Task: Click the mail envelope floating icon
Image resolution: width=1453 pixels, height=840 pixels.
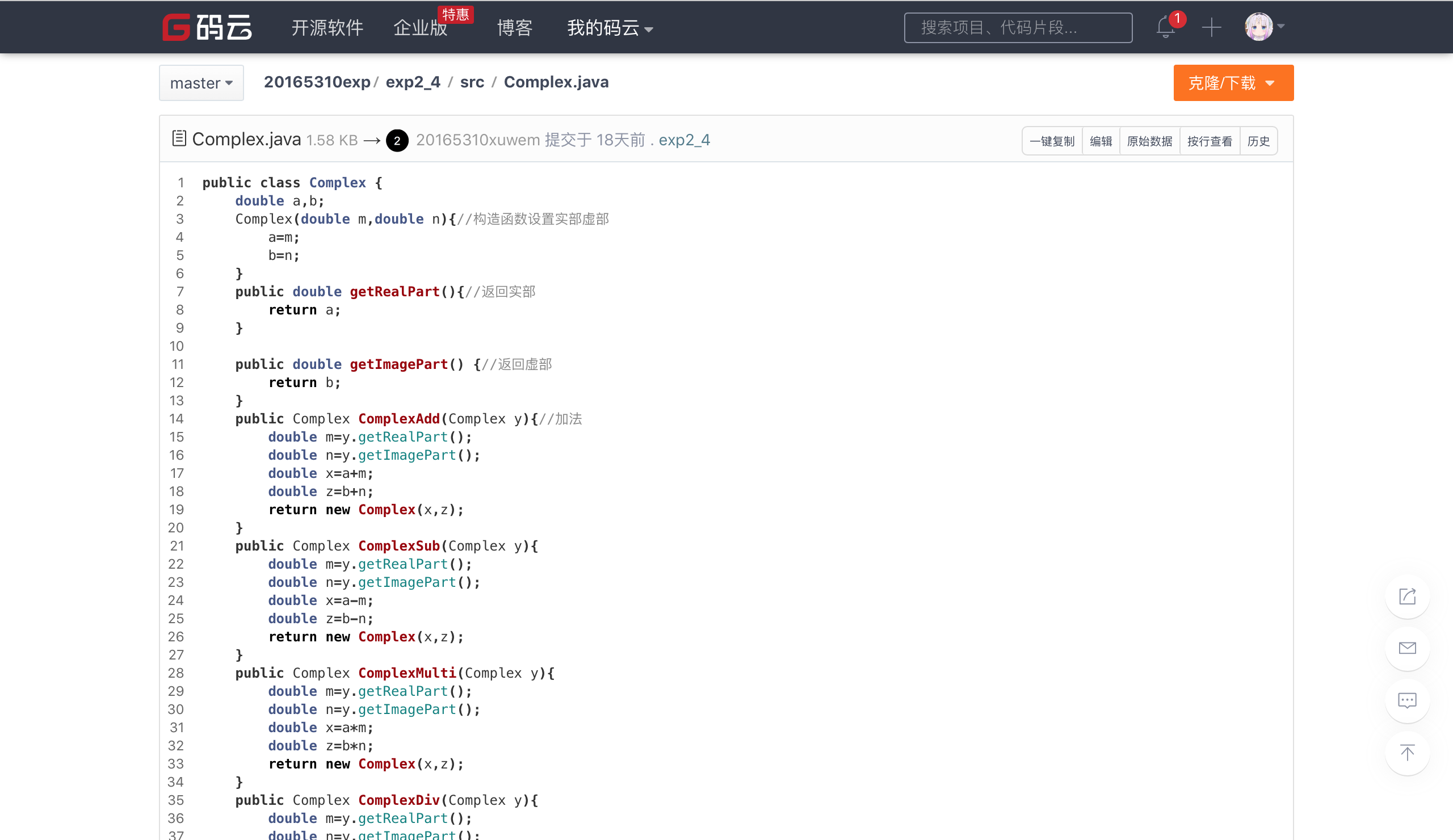Action: 1407,648
